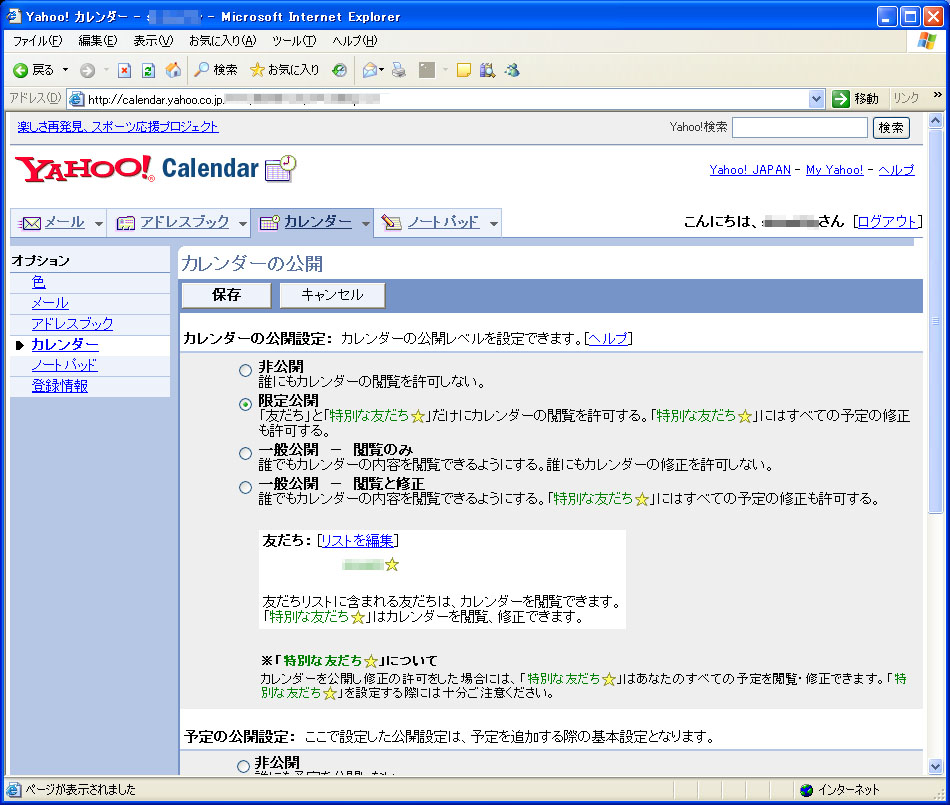Click the green 移動 Go arrow button
This screenshot has height=805, width=950.
click(841, 99)
